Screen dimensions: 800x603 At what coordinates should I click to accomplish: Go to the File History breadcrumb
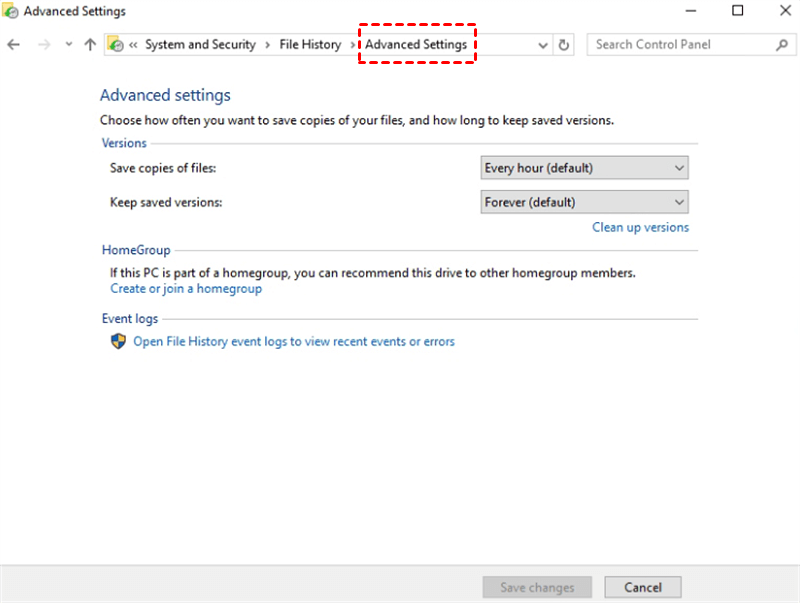[x=310, y=45]
